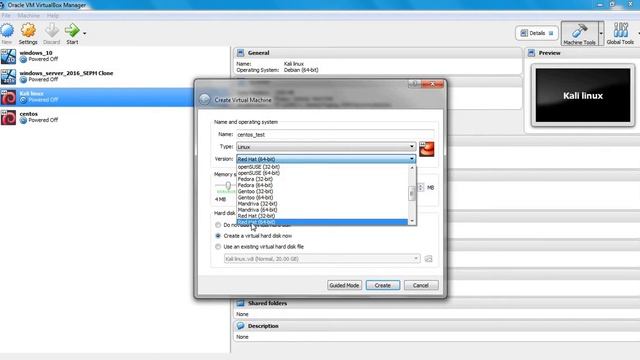This screenshot has height=360, width=640.
Task: Choose Fedora (32-bit) from version list
Action: pyautogui.click(x=322, y=179)
